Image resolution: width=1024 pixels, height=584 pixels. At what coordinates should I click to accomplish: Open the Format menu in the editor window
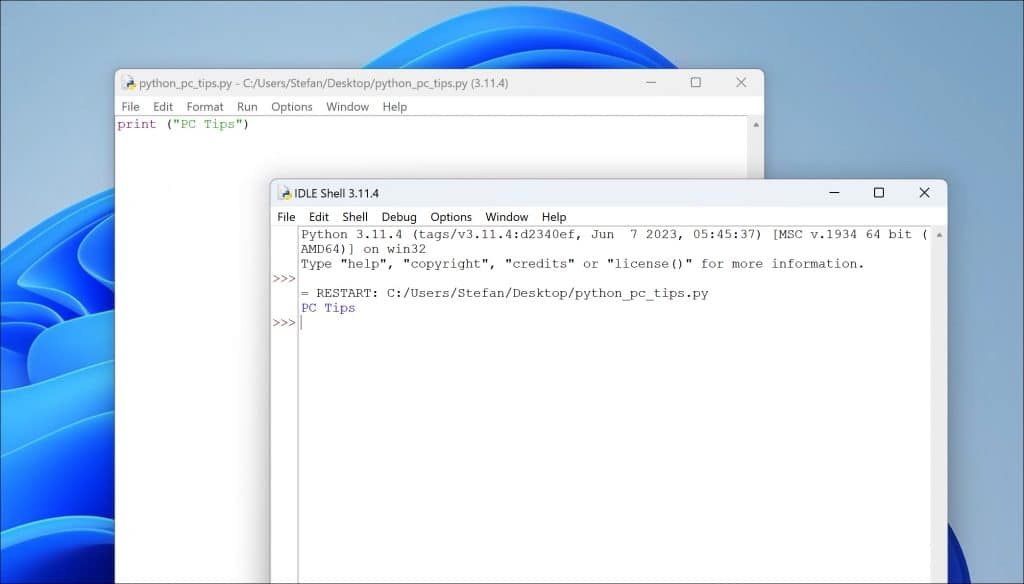(204, 106)
